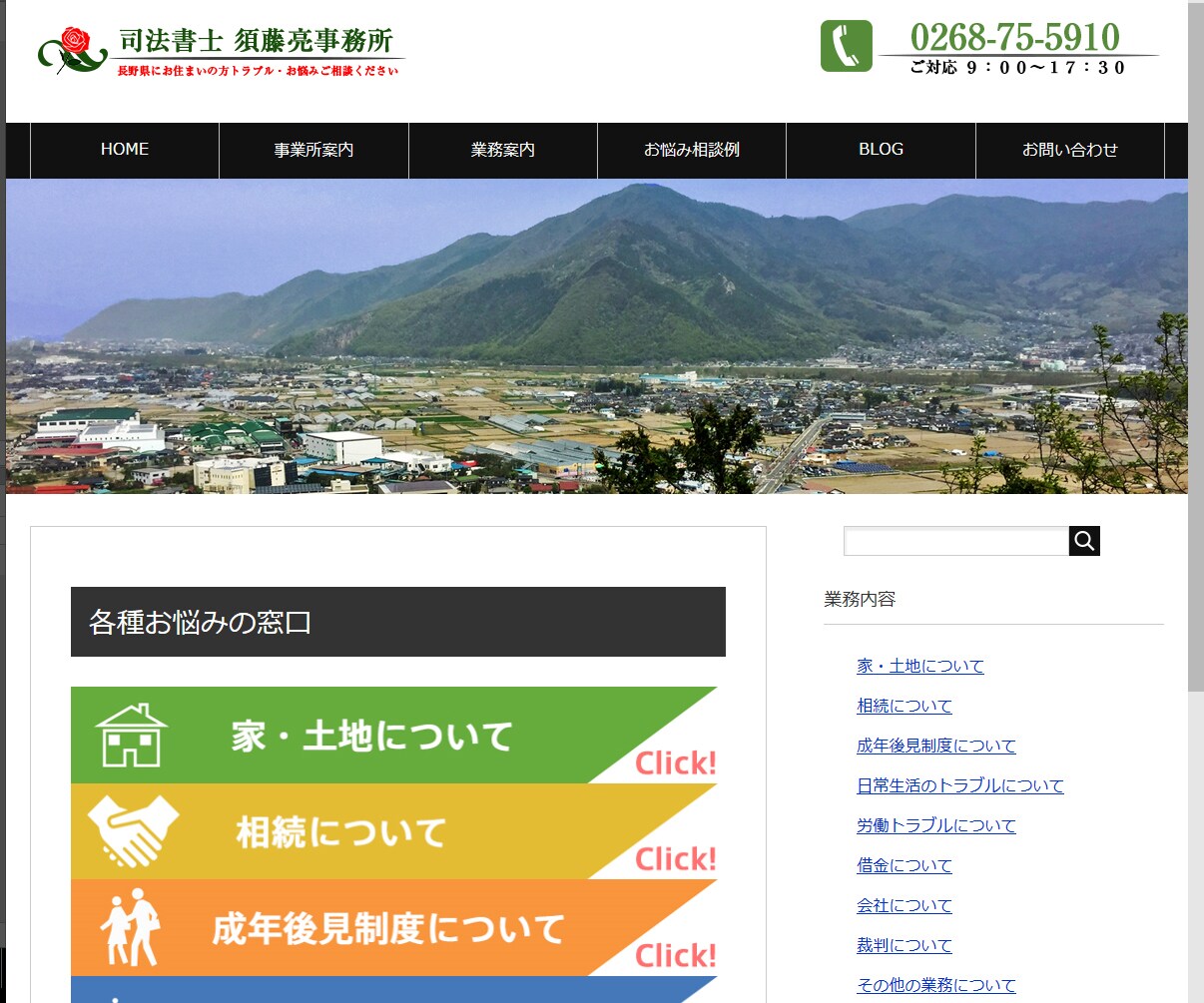Viewport: 1204px width, 1003px height.
Task: Open sidebar link 日常生活のトラブルについて
Action: pyautogui.click(x=960, y=785)
